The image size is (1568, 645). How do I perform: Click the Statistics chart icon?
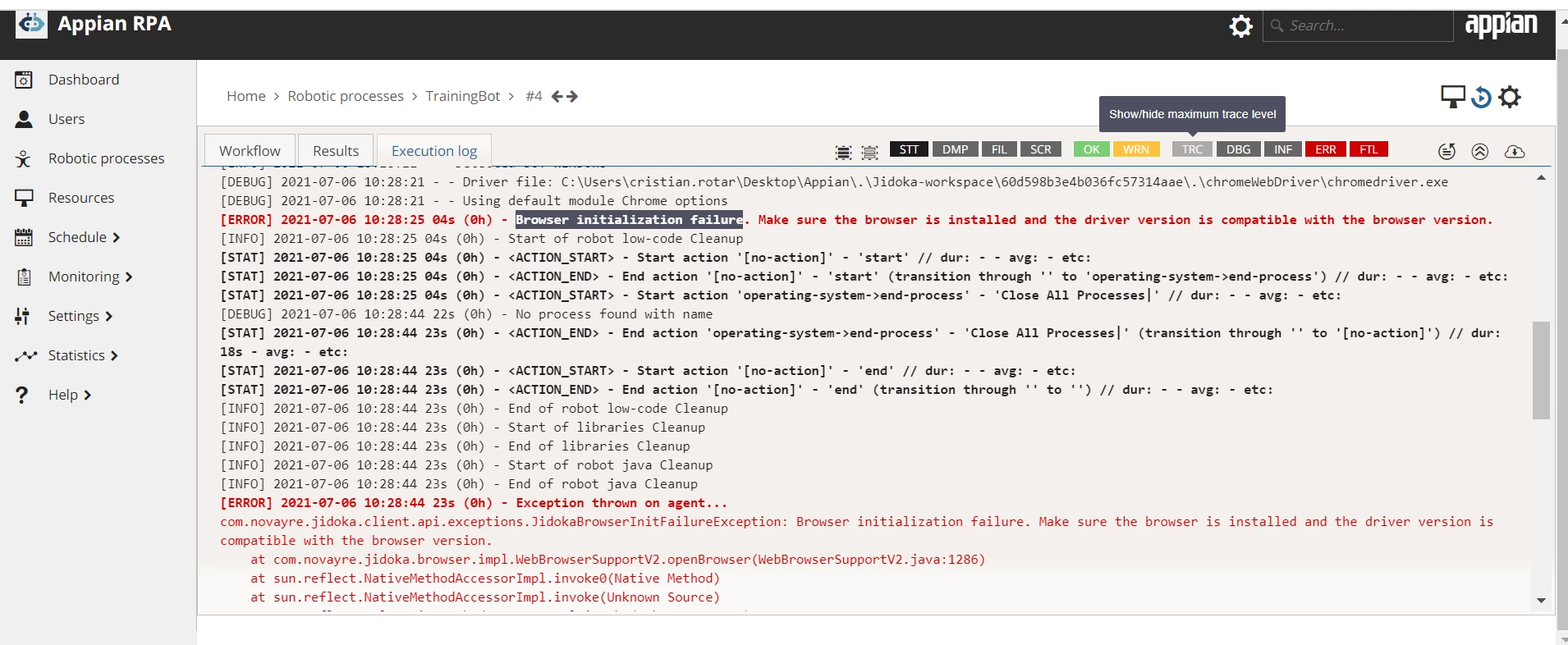25,355
